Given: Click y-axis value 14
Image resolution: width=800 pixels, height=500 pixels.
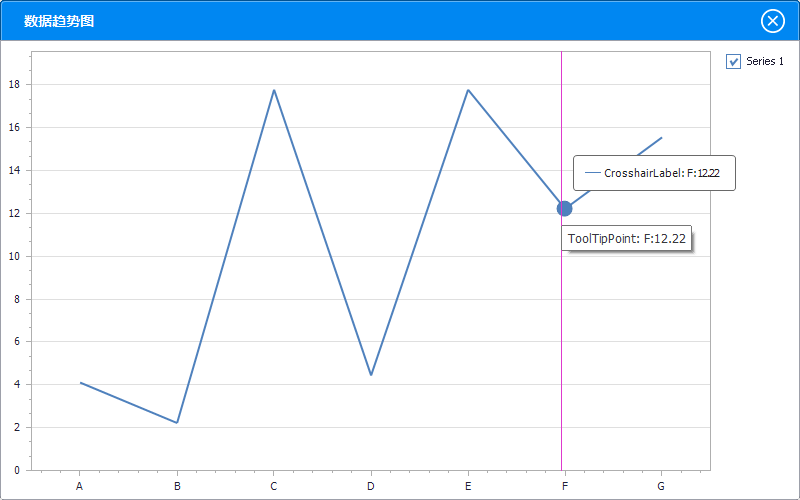Looking at the screenshot, I should (x=14, y=170).
